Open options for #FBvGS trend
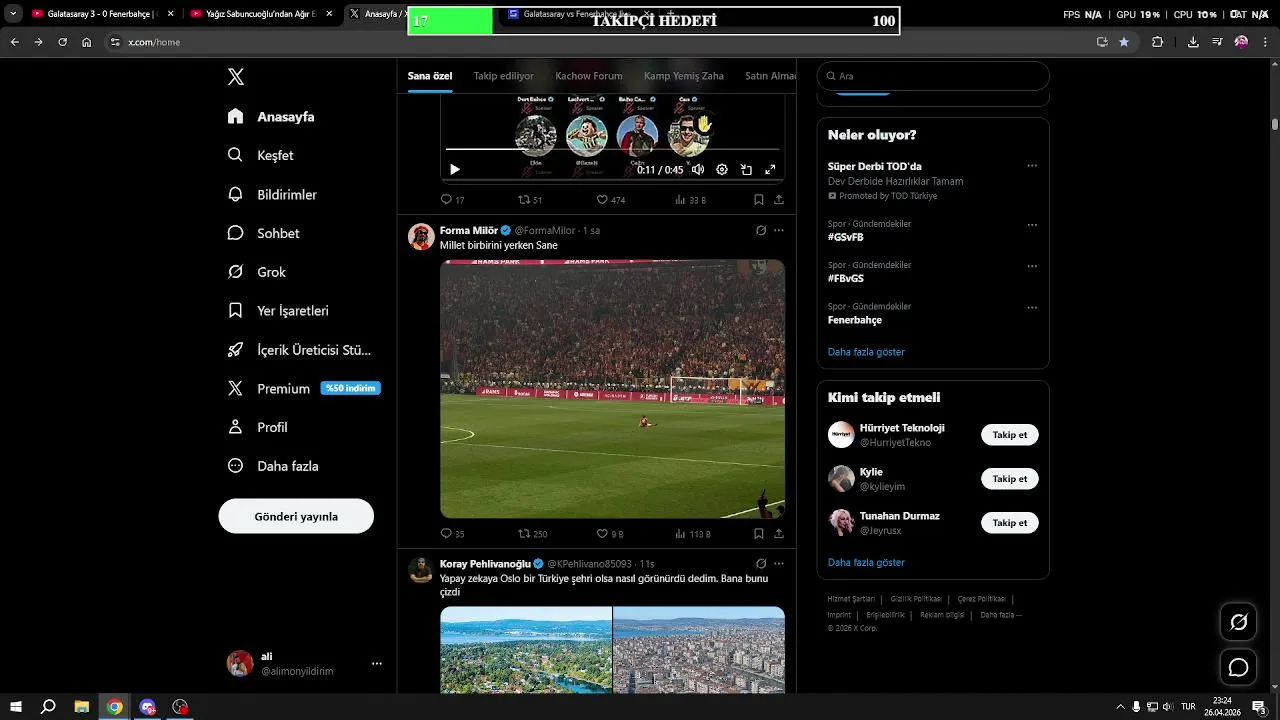 [1032, 266]
